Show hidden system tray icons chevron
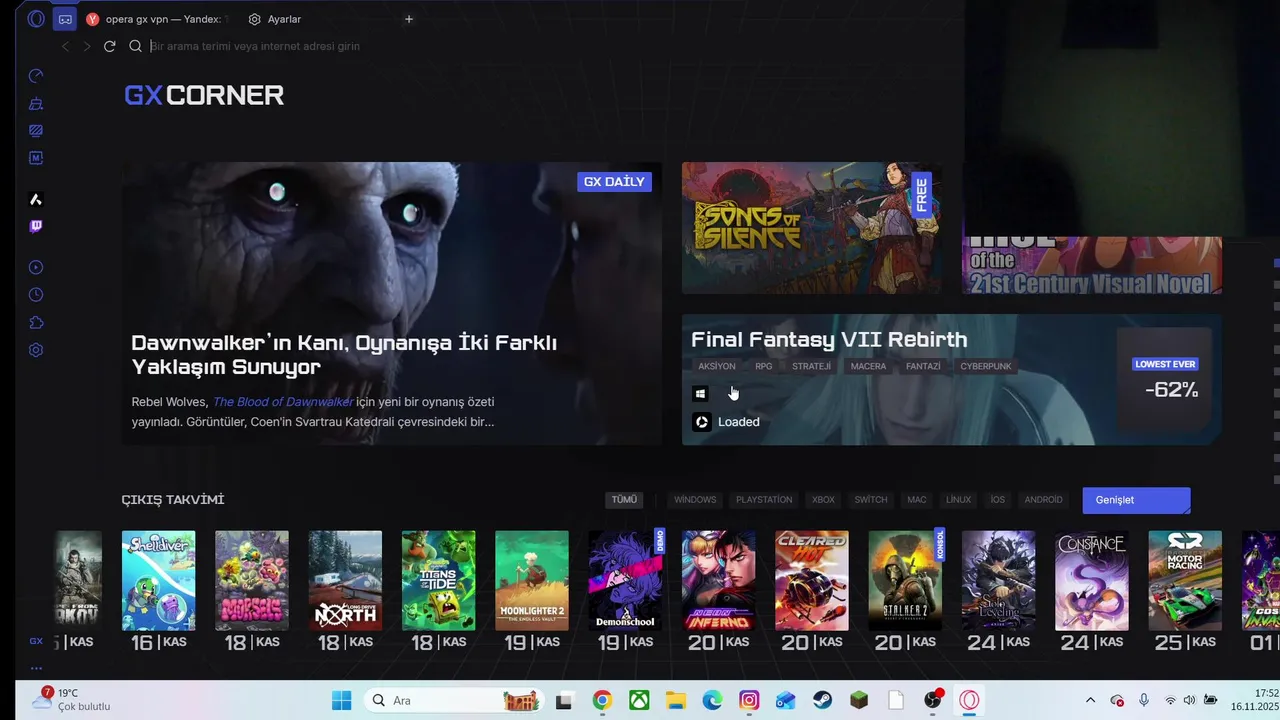 [1090, 700]
